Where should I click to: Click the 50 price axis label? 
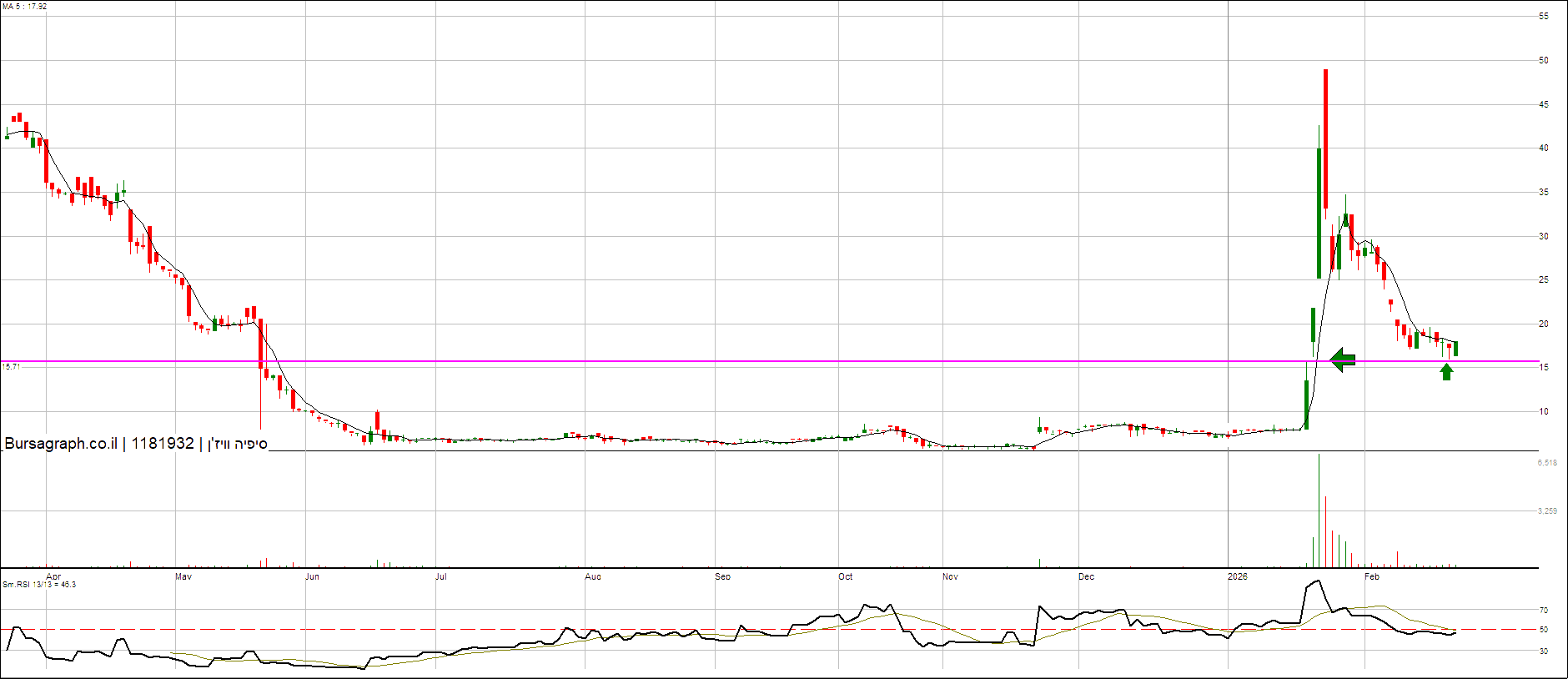pyautogui.click(x=1544, y=60)
